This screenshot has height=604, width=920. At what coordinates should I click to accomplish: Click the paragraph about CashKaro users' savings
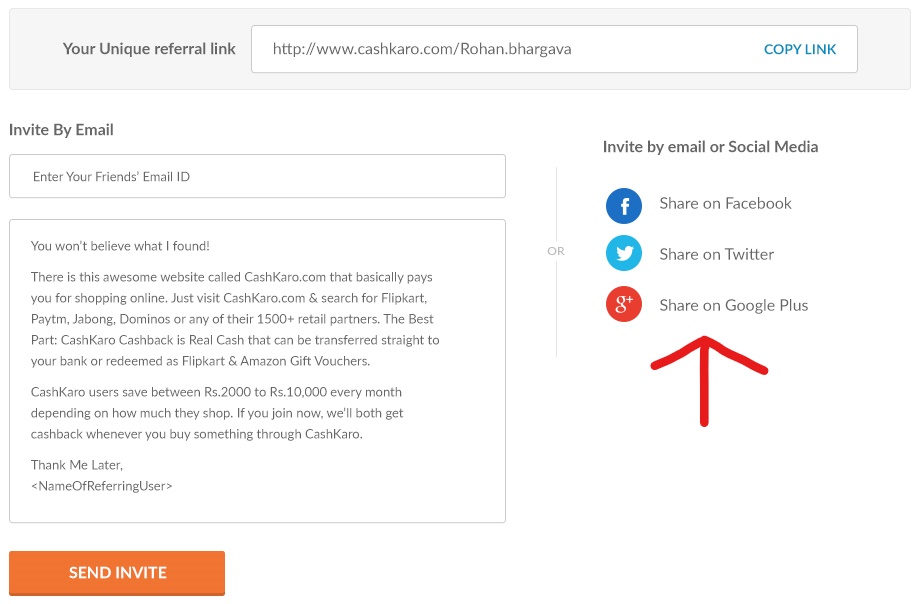click(x=217, y=413)
